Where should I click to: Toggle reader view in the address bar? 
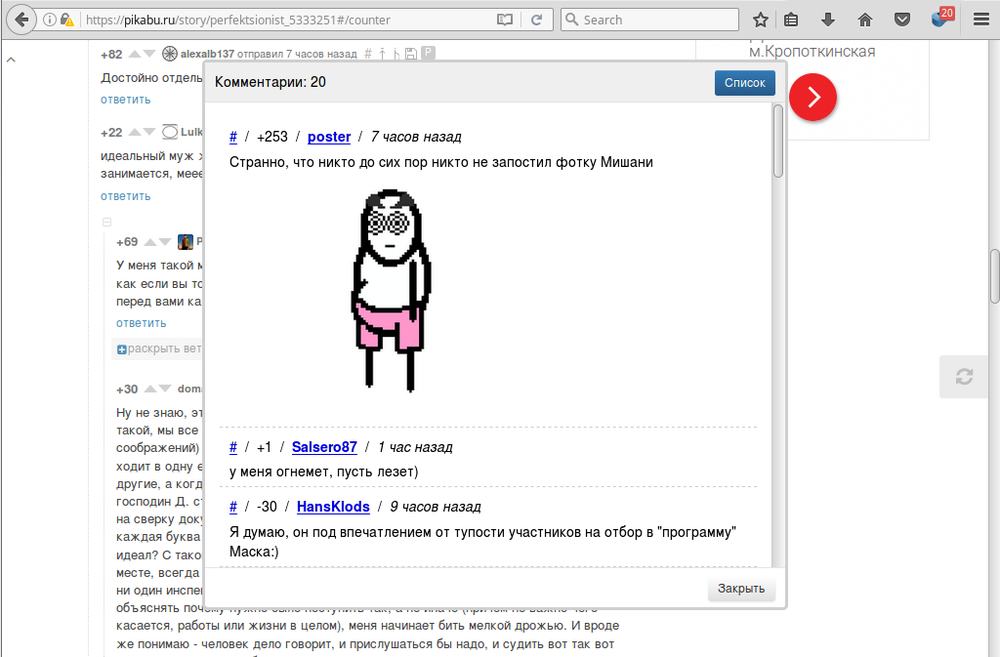[x=505, y=19]
